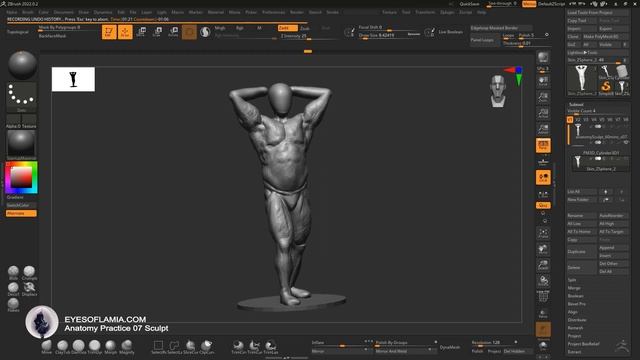640x360 pixels.
Task: Activate the Edit mode button
Action: point(109,32)
